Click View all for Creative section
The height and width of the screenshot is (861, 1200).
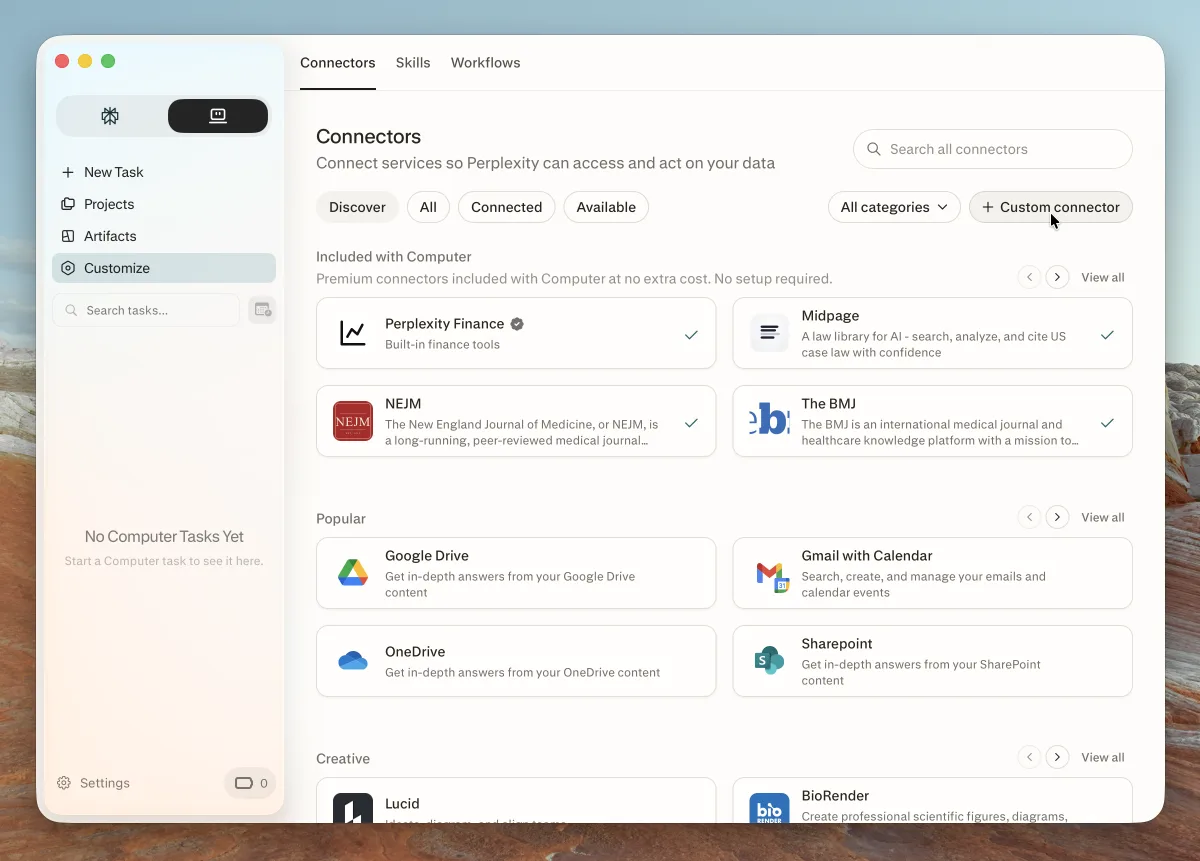tap(1103, 757)
